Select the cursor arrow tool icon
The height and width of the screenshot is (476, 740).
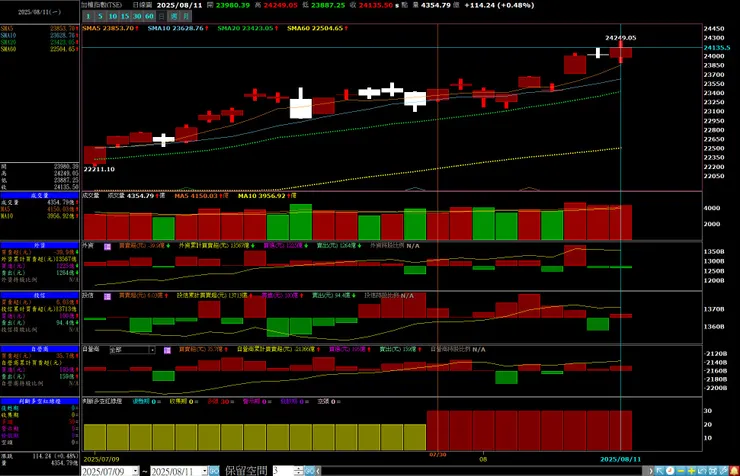pyautogui.click(x=660, y=471)
